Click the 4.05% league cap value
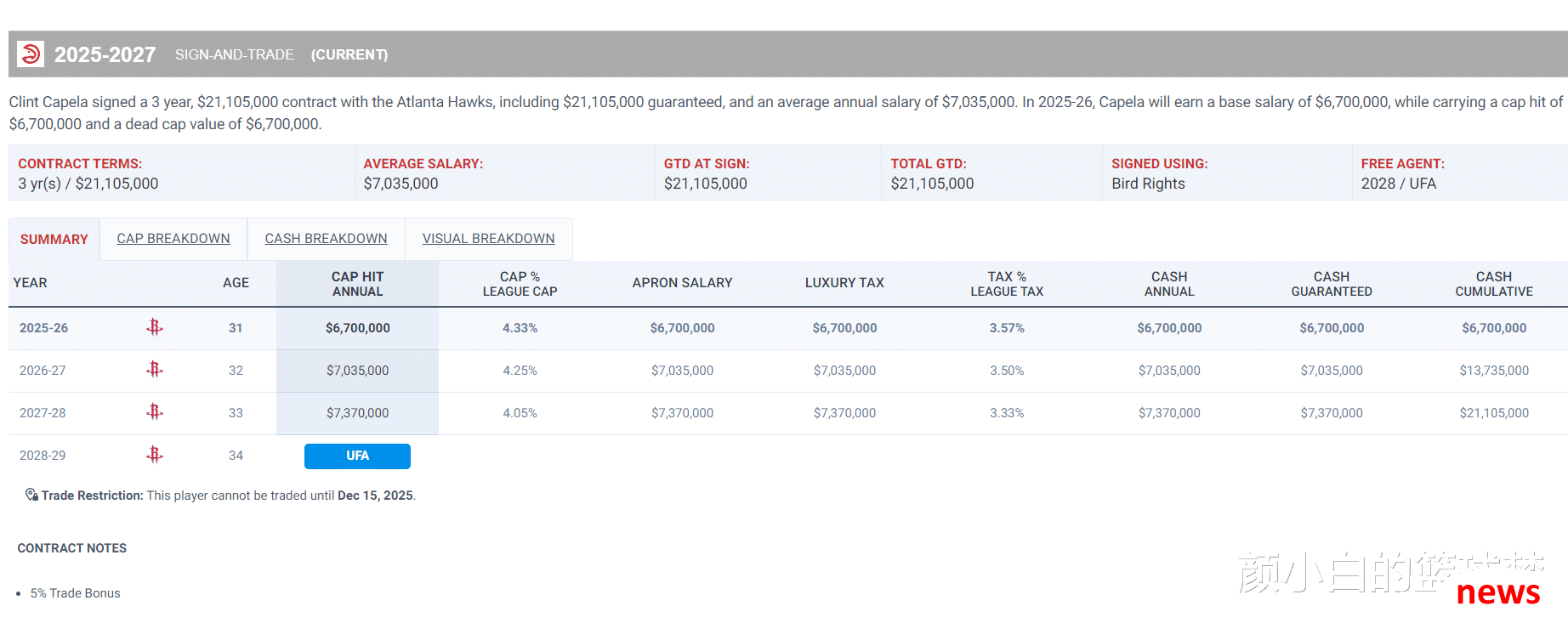 pyautogui.click(x=520, y=413)
